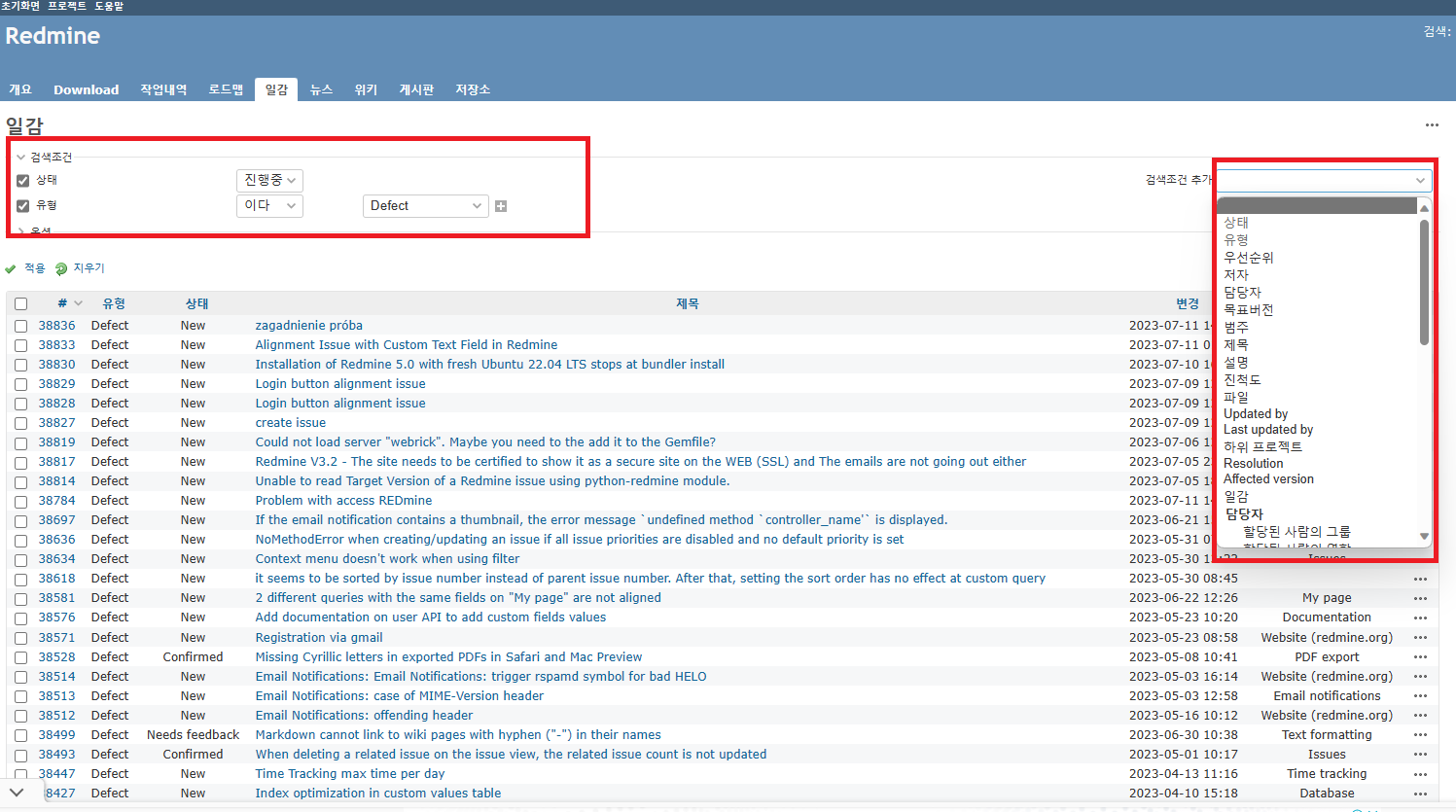The height and width of the screenshot is (812, 1456).
Task: Switch to the 게시판 tab
Action: point(416,89)
